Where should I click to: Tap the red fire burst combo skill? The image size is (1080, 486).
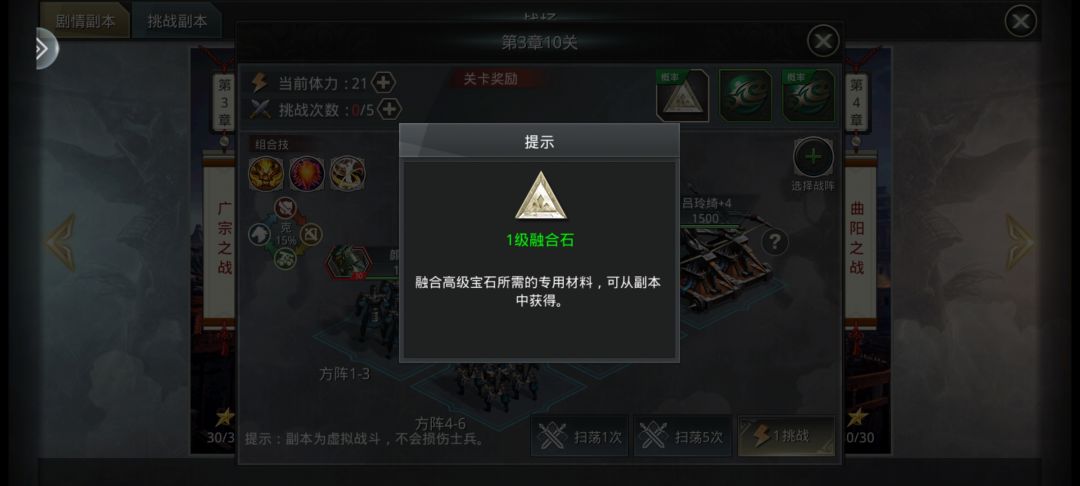tap(307, 173)
